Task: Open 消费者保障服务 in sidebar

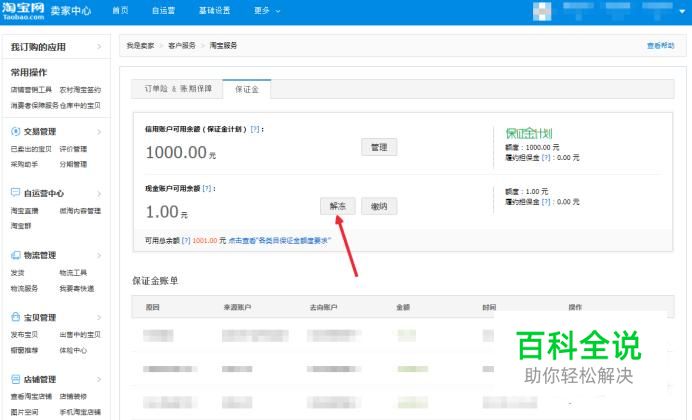Action: (34, 105)
